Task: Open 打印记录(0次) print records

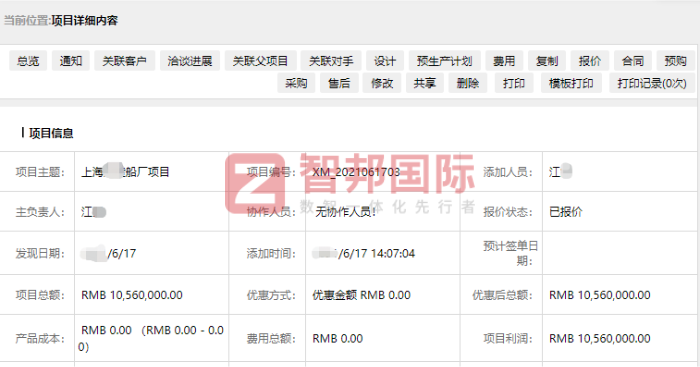Action: pos(652,83)
